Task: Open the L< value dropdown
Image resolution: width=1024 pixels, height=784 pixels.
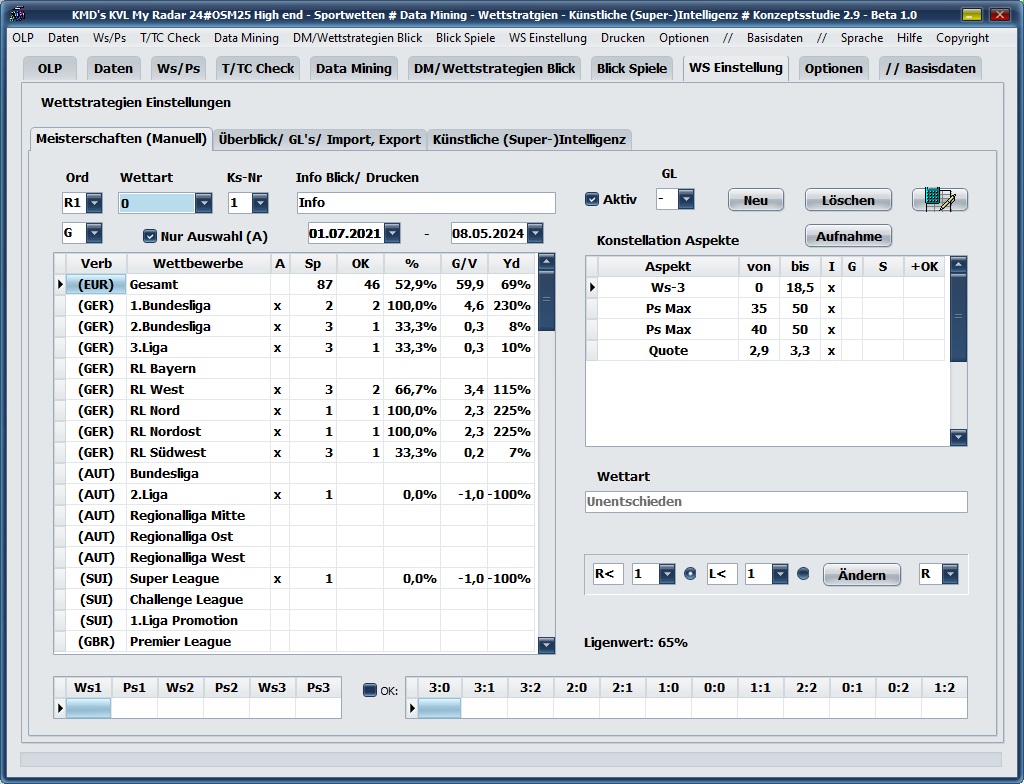Action: coord(780,574)
